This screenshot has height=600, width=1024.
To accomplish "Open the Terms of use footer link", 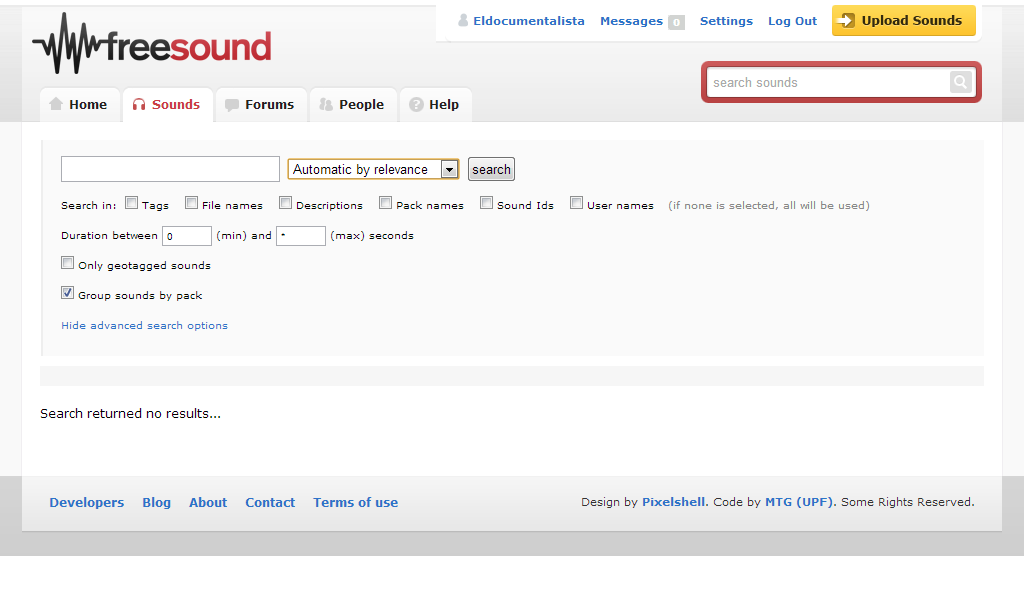I will 355,503.
